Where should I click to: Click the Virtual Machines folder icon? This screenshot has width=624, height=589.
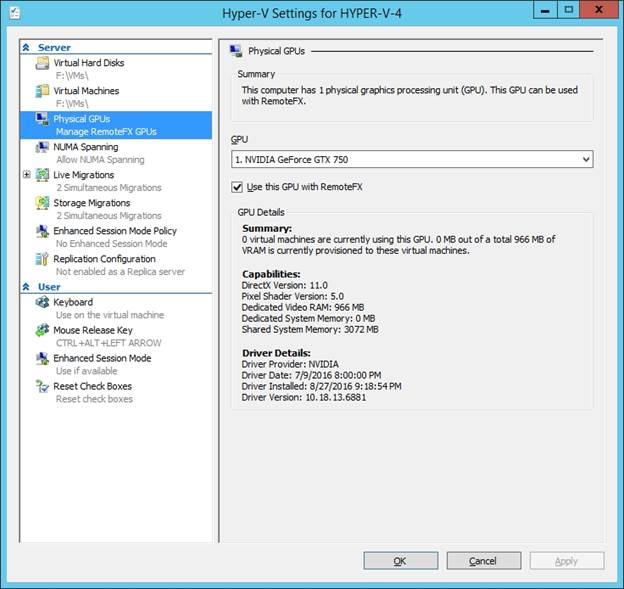42,91
